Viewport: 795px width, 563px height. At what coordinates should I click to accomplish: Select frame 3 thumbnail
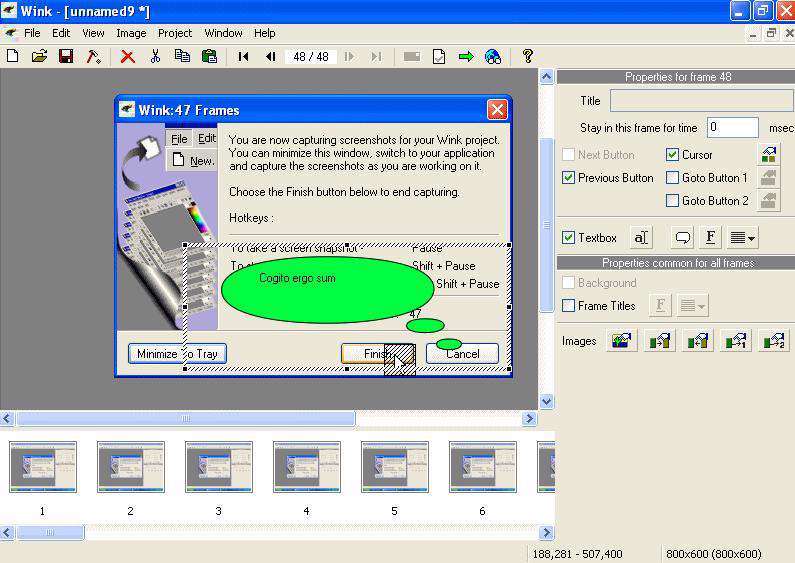tap(219, 467)
